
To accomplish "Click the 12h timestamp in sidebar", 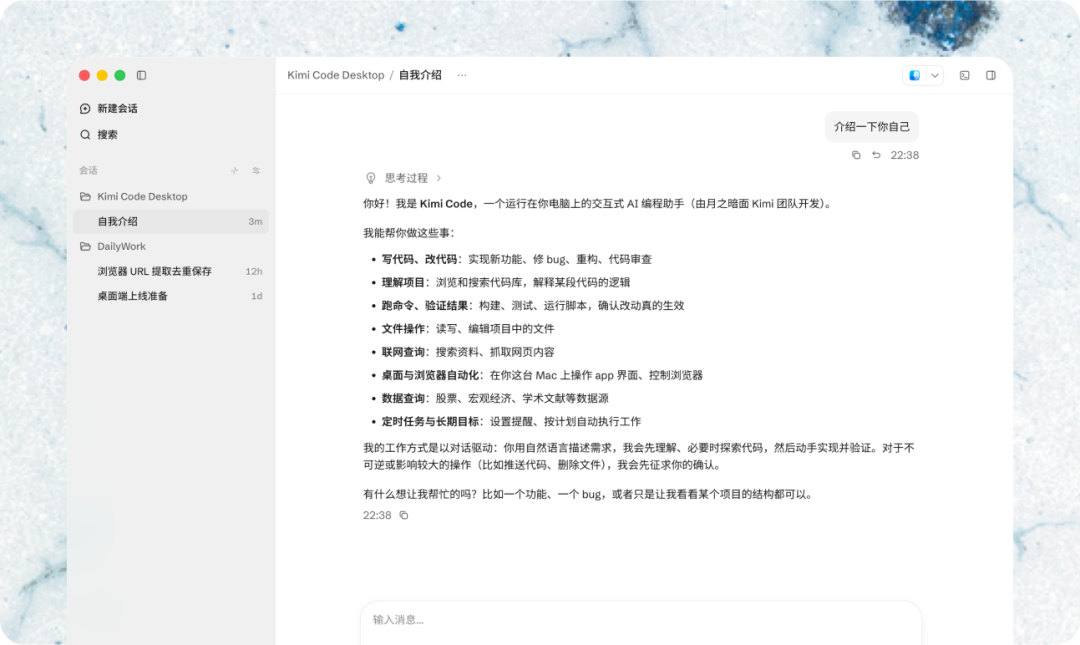I will click(253, 271).
